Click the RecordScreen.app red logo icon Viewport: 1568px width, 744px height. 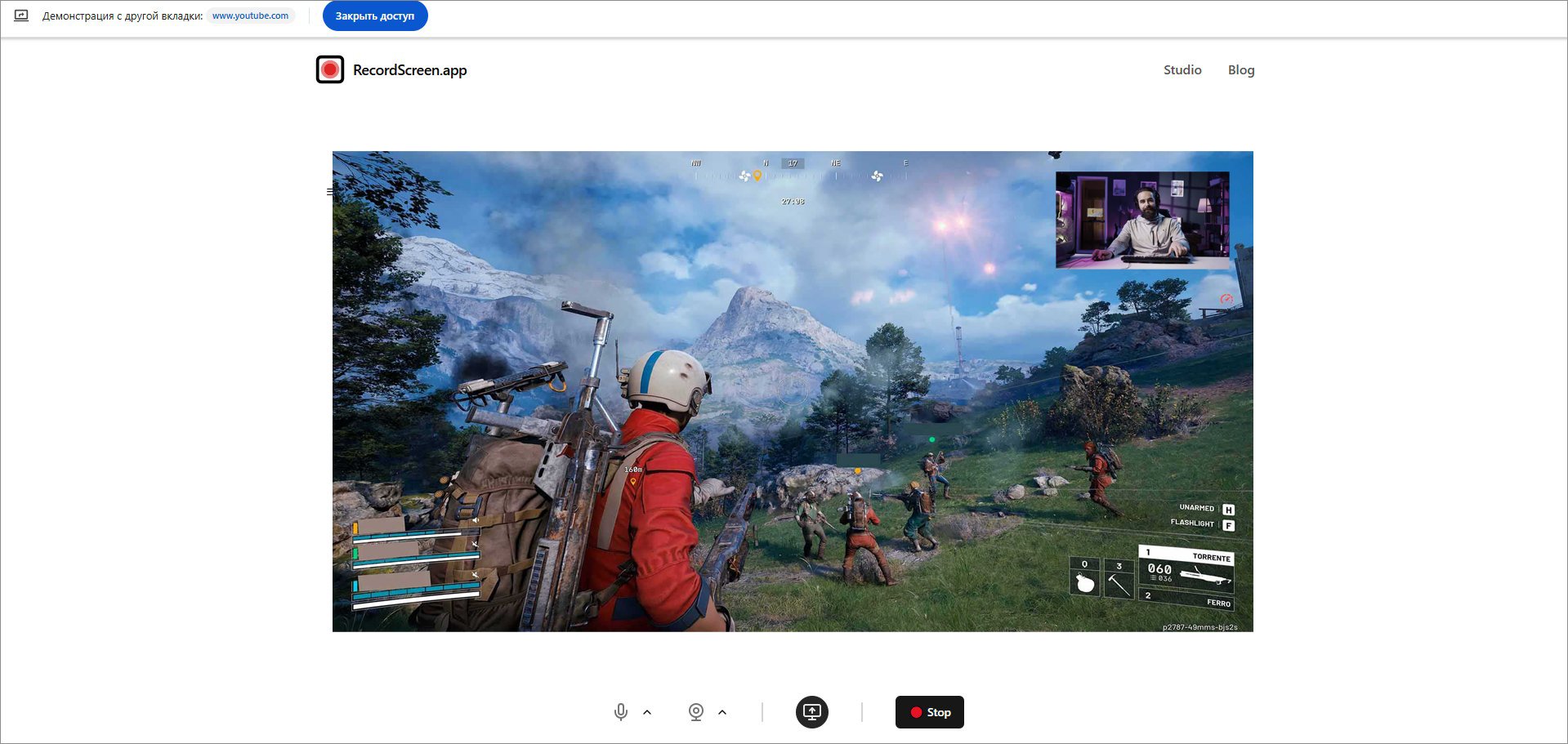330,69
